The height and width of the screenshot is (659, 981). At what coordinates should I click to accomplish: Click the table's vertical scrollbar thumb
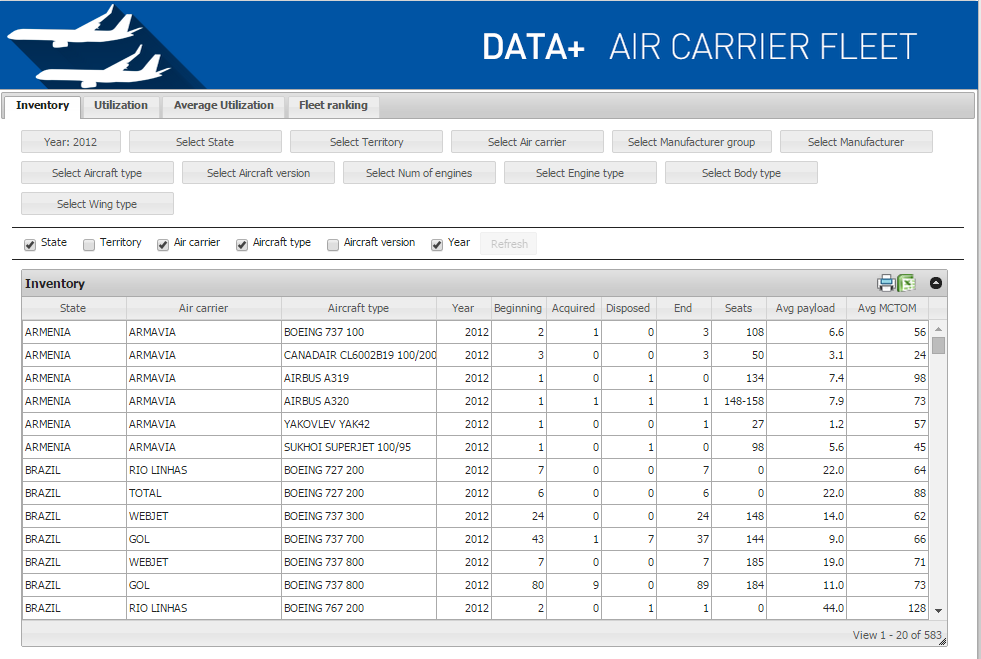pos(938,345)
